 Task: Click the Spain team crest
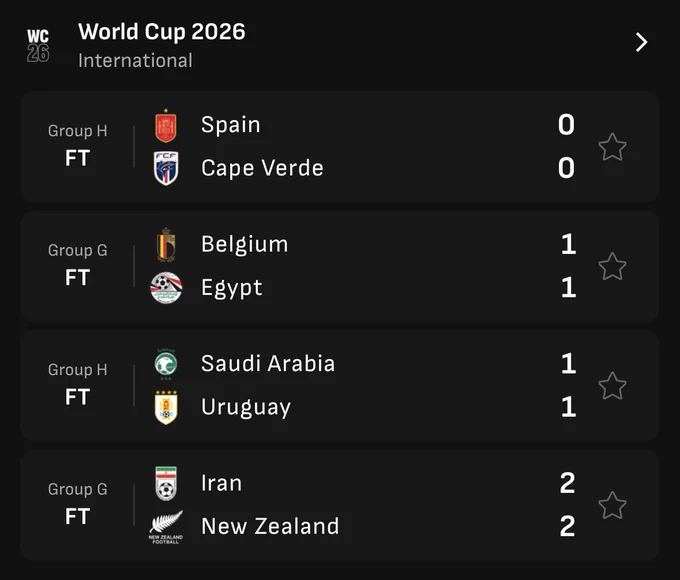point(166,126)
